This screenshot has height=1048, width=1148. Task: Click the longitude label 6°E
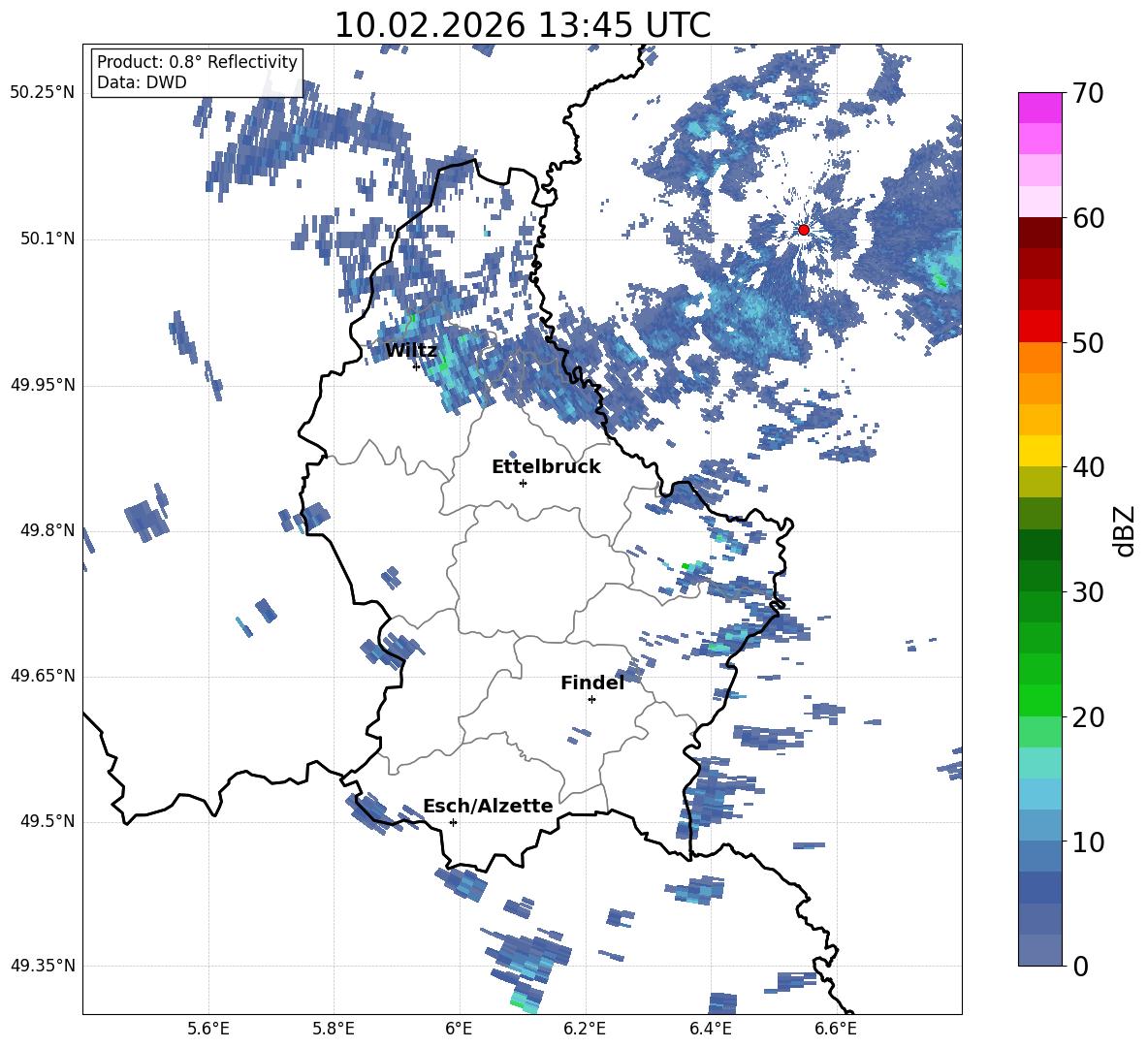(459, 1030)
